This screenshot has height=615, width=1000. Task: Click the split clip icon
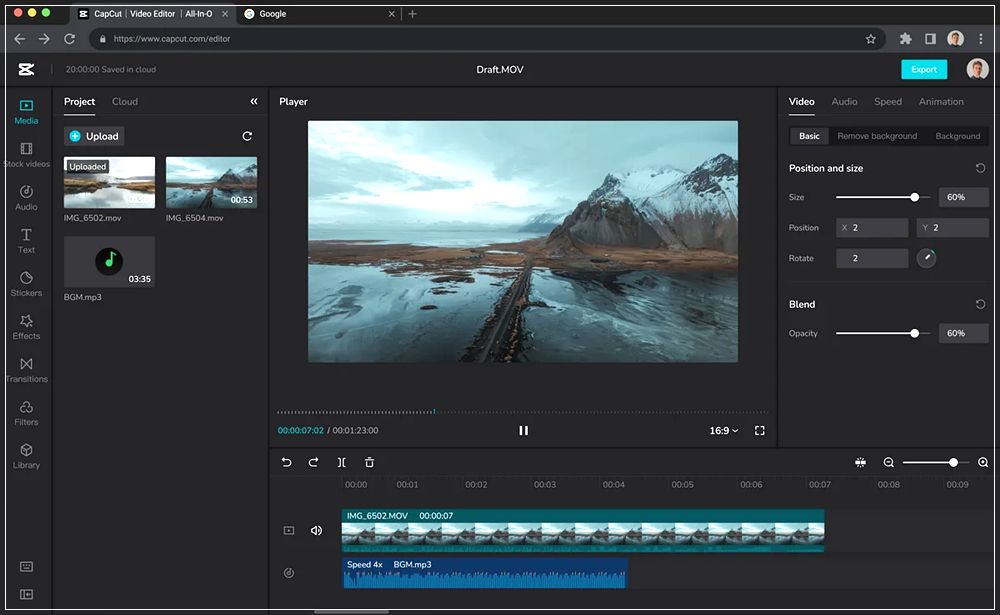click(x=342, y=462)
